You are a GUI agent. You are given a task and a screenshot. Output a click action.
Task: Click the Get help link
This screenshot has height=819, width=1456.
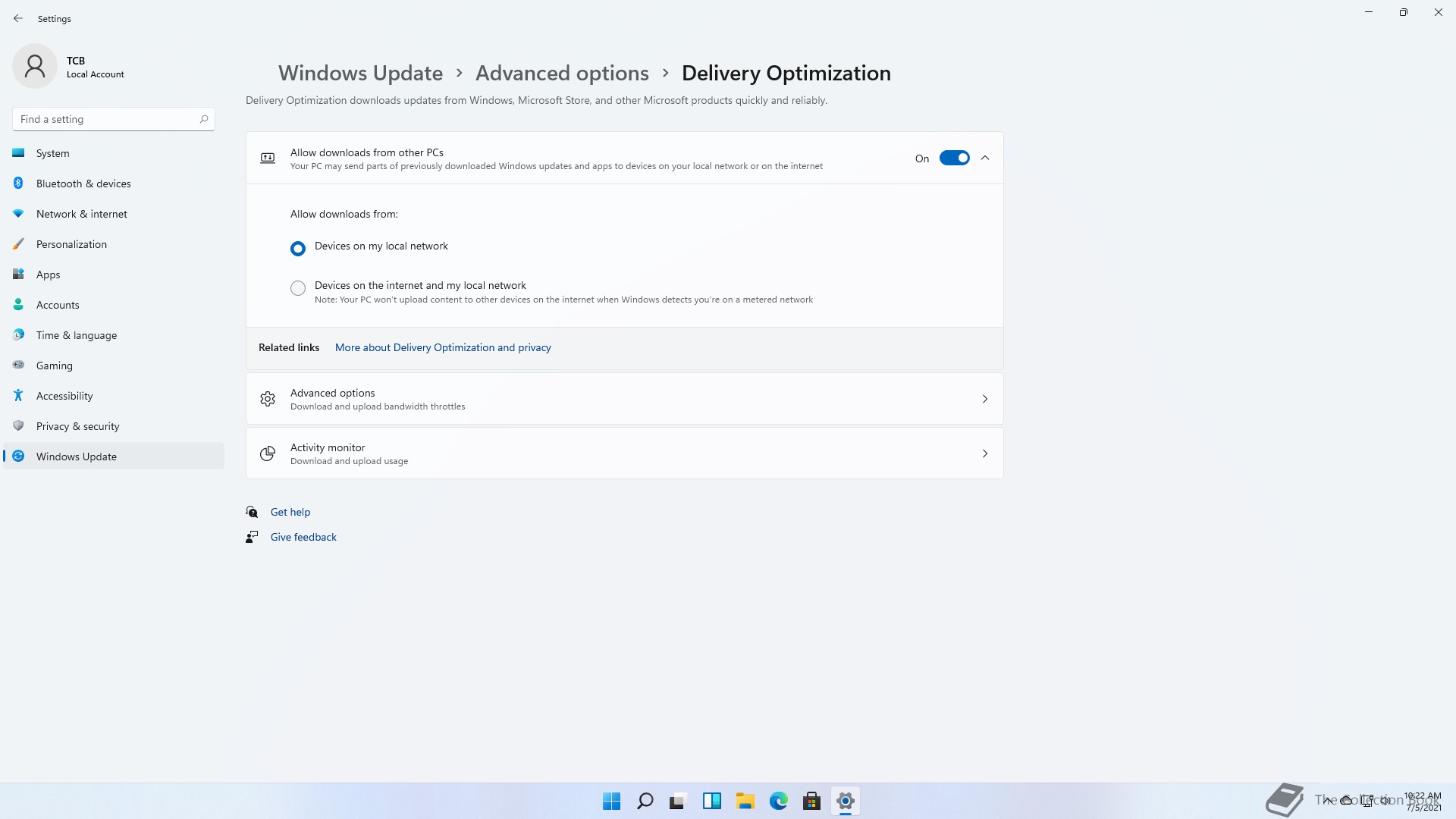click(x=290, y=512)
